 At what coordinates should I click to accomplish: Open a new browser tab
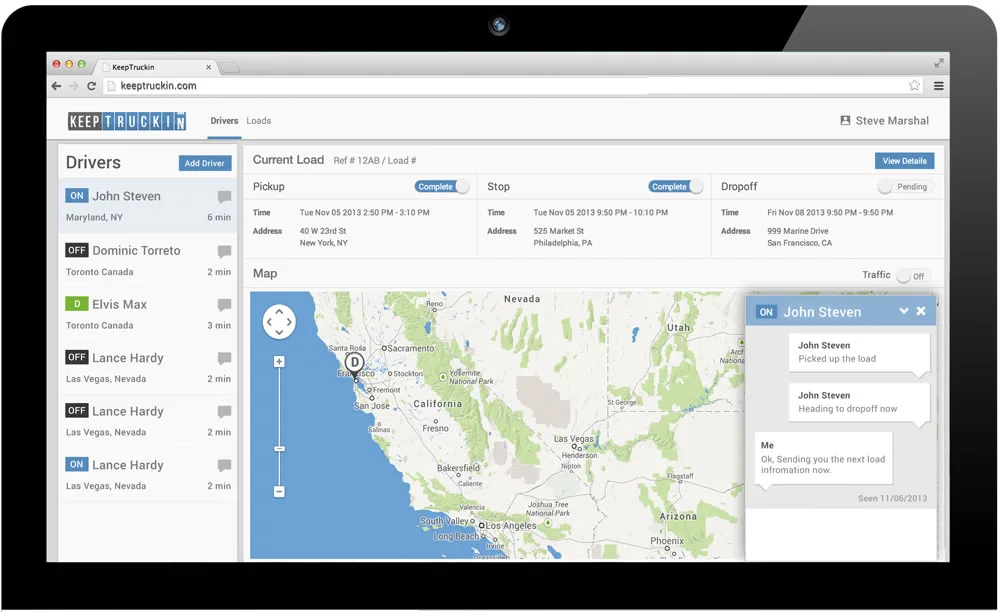pyautogui.click(x=230, y=68)
